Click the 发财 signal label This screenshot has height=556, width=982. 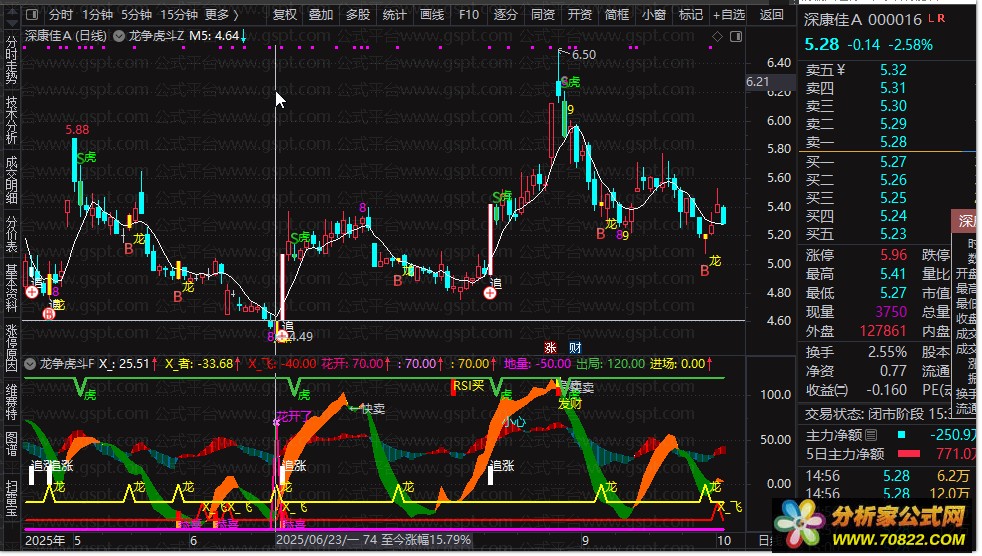click(x=570, y=404)
